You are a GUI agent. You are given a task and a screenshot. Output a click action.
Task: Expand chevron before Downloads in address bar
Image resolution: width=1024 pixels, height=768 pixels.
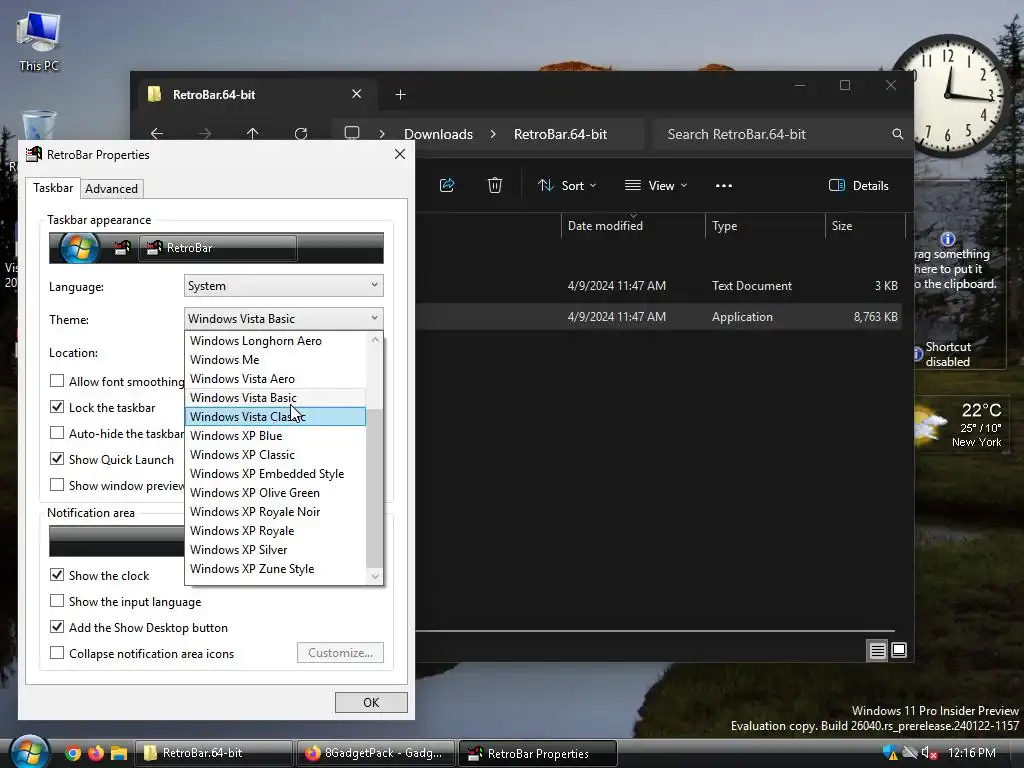point(382,134)
